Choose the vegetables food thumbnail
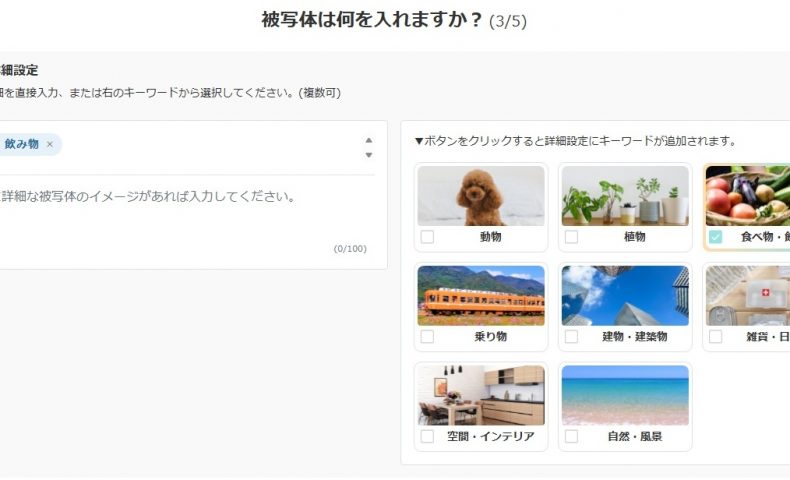790x480 pixels. point(748,195)
